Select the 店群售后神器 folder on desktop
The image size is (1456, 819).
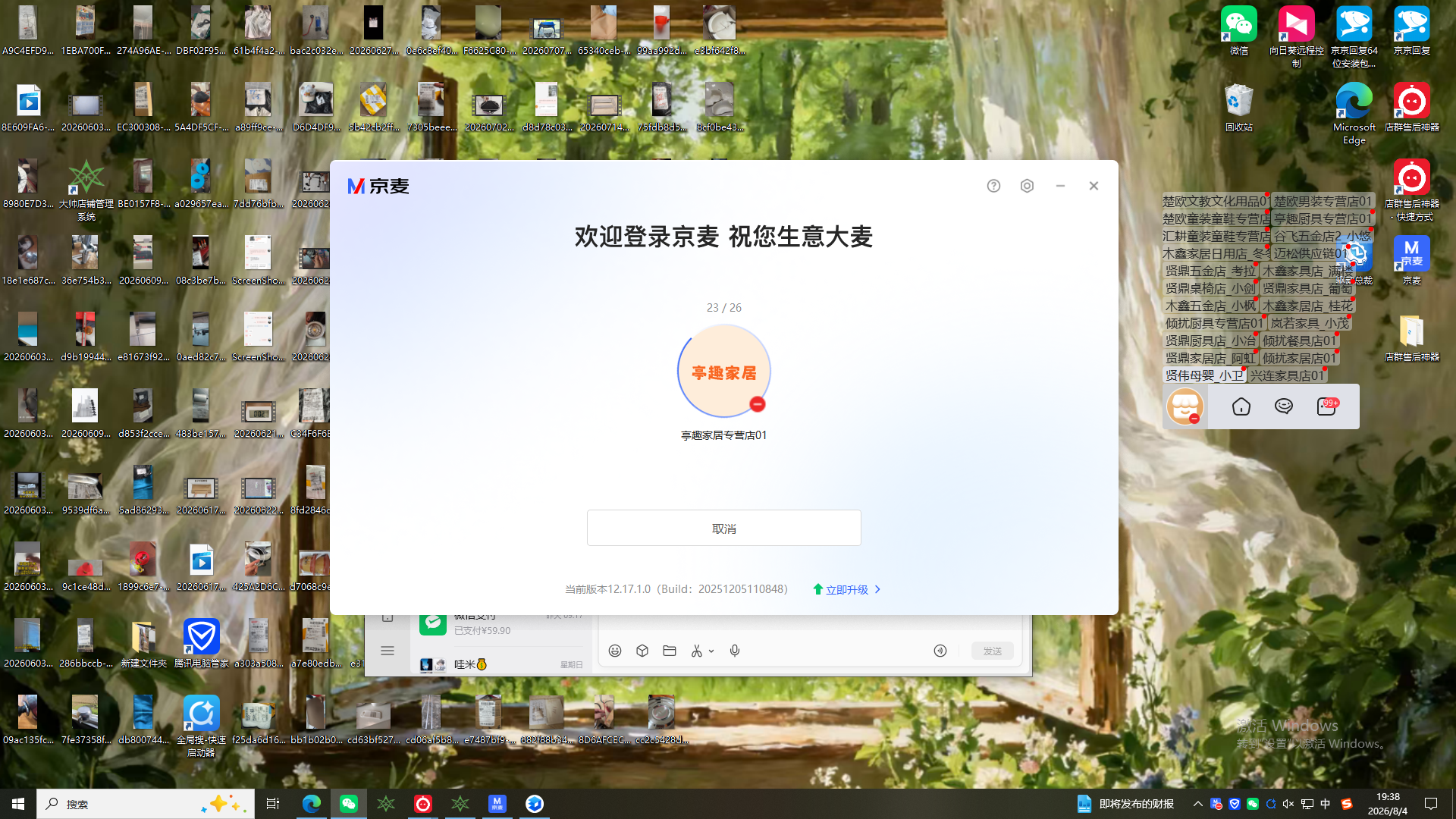(1412, 337)
